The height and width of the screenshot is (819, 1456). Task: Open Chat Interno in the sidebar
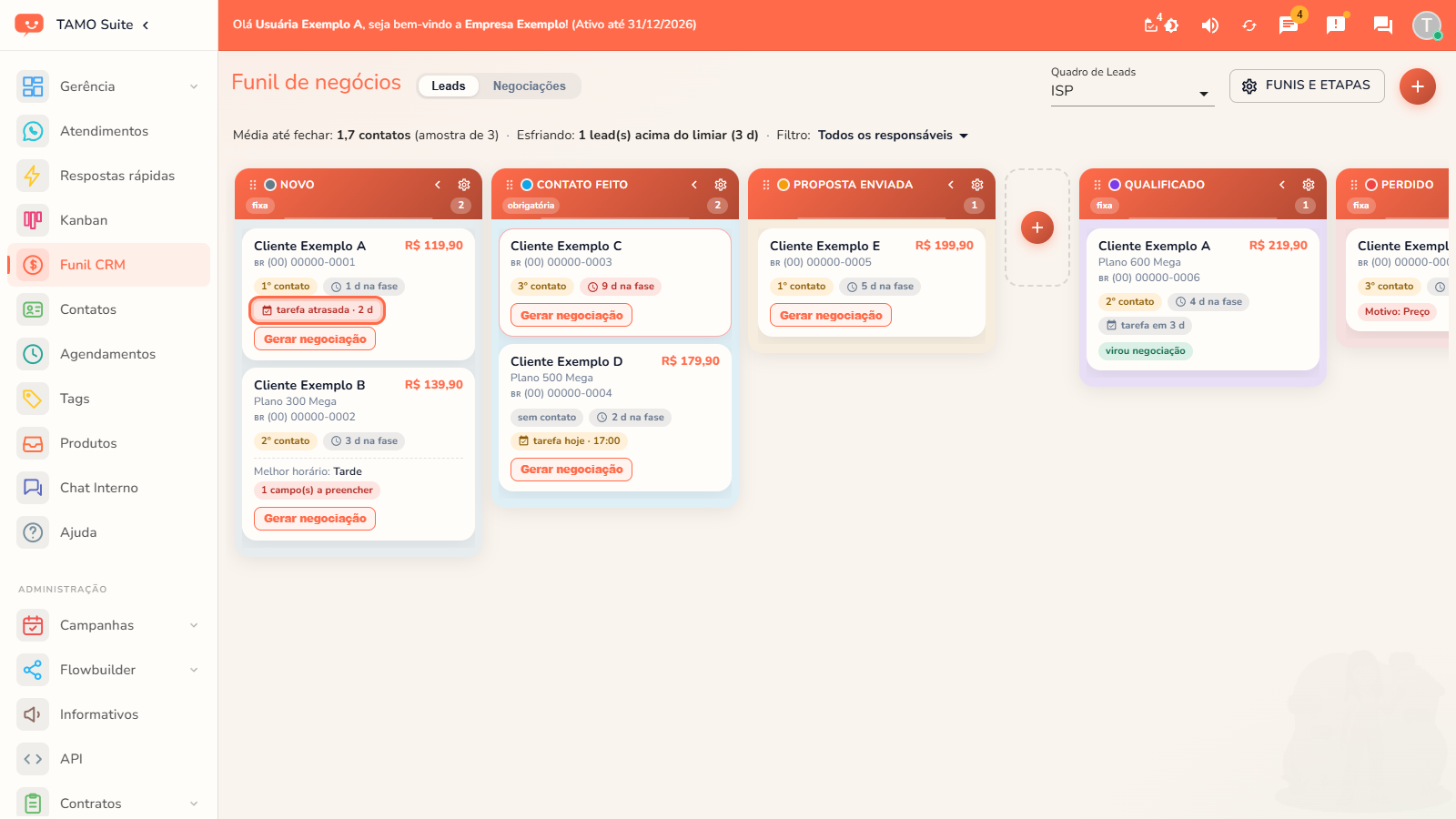click(109, 488)
